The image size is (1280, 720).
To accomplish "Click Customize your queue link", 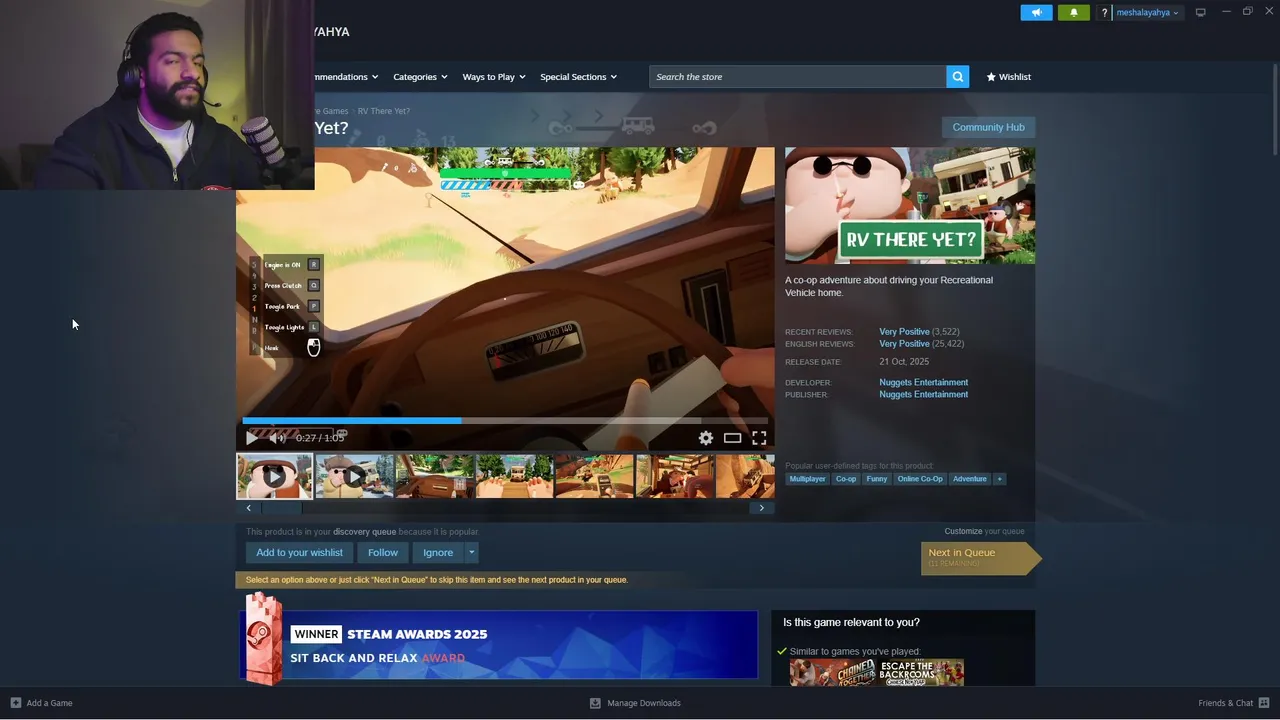I will (963, 531).
